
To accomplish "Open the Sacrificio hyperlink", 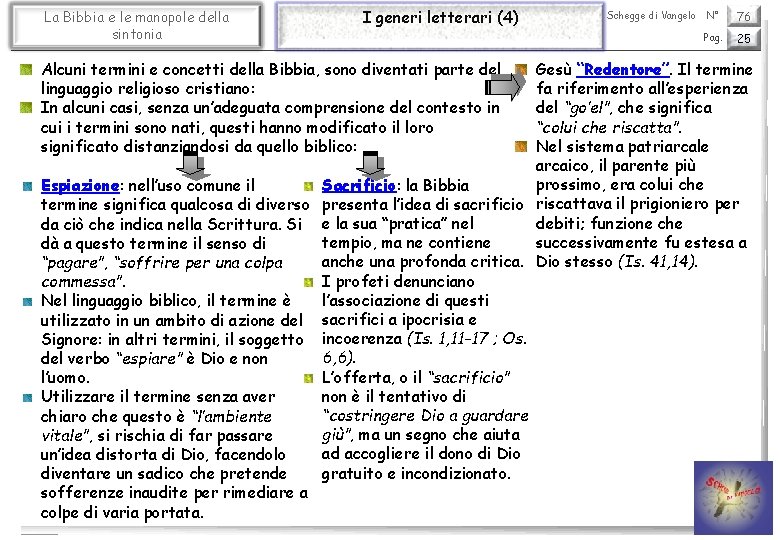I will [359, 185].
